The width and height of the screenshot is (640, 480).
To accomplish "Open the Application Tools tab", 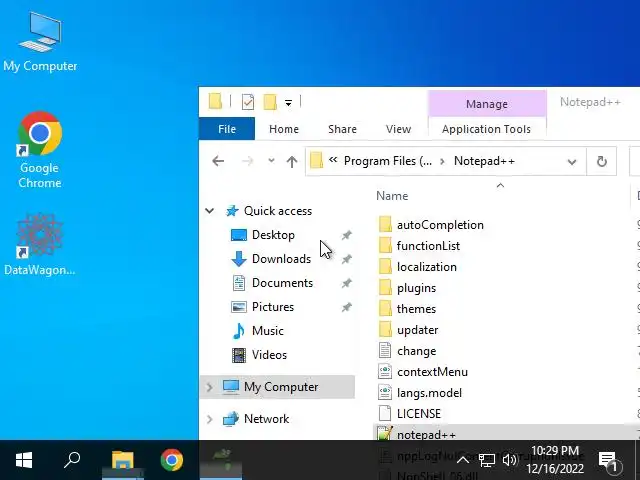I will [x=486, y=129].
